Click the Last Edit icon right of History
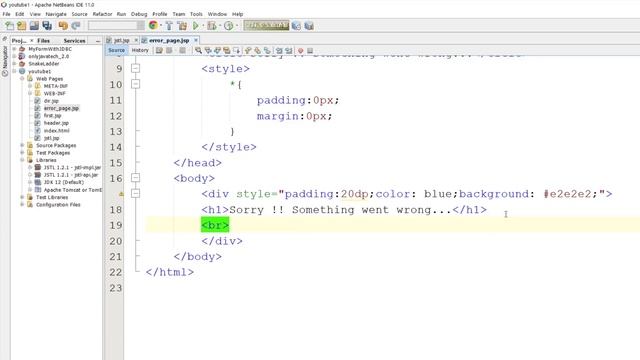 (x=159, y=50)
